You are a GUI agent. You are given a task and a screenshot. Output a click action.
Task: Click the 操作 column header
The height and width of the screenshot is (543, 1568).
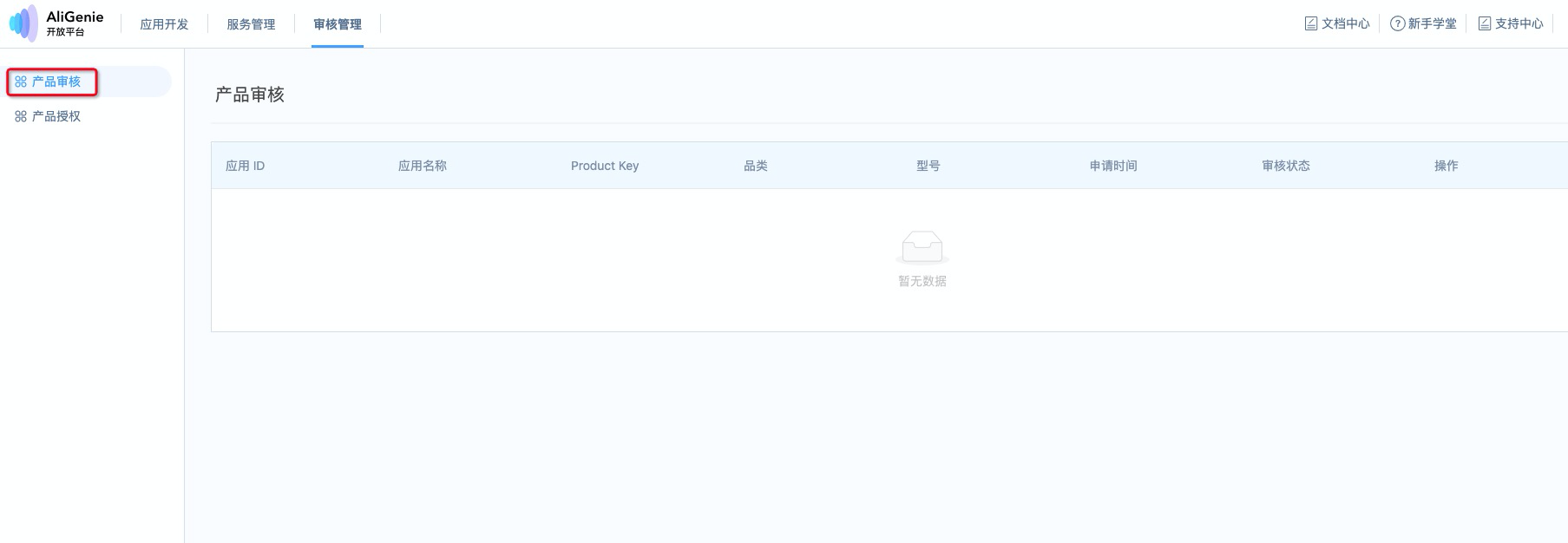click(1447, 166)
